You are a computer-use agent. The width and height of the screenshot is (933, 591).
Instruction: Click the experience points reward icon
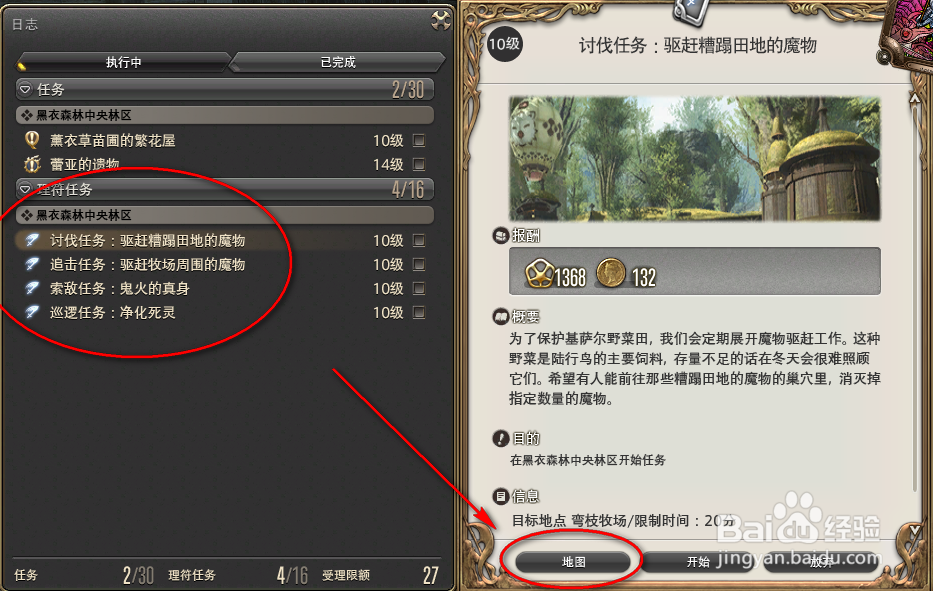(x=539, y=274)
